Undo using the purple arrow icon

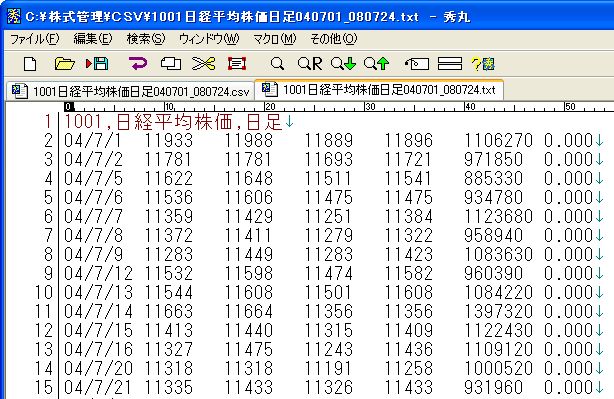pyautogui.click(x=138, y=63)
